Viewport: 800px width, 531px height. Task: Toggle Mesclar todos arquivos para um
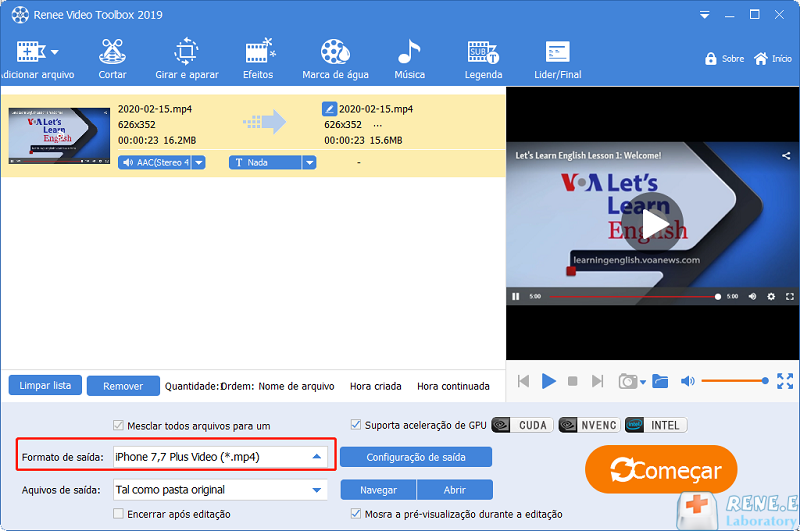pos(118,425)
